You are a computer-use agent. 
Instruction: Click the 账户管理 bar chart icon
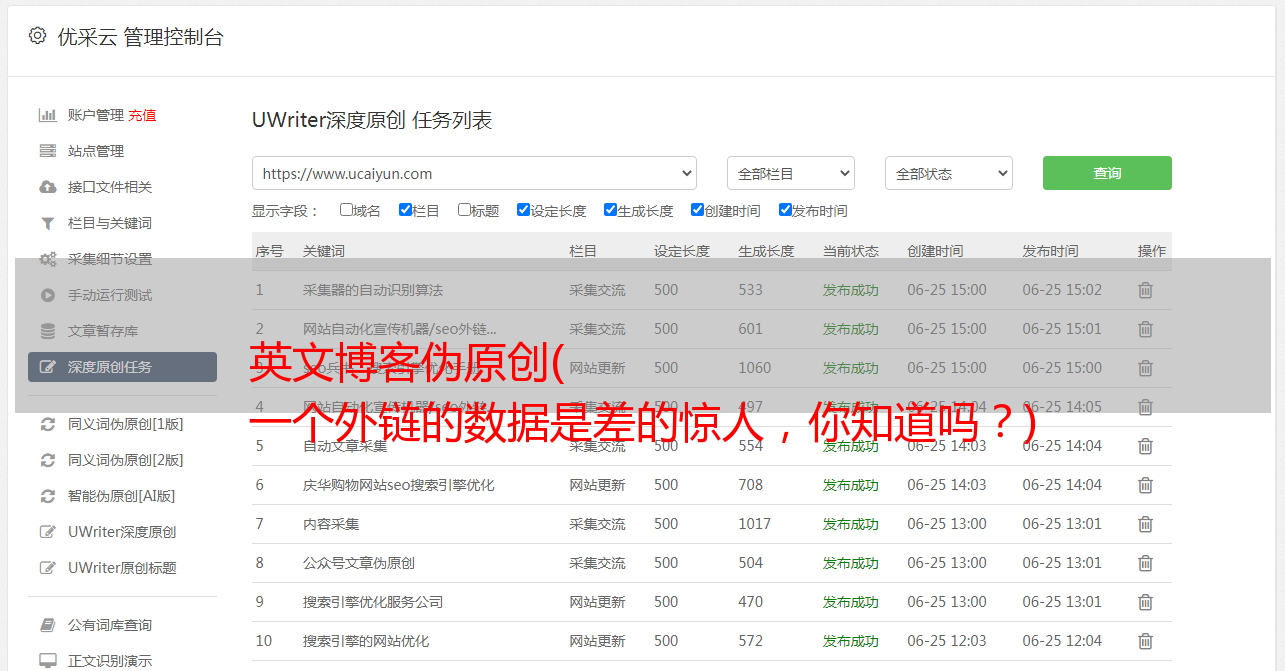point(47,115)
